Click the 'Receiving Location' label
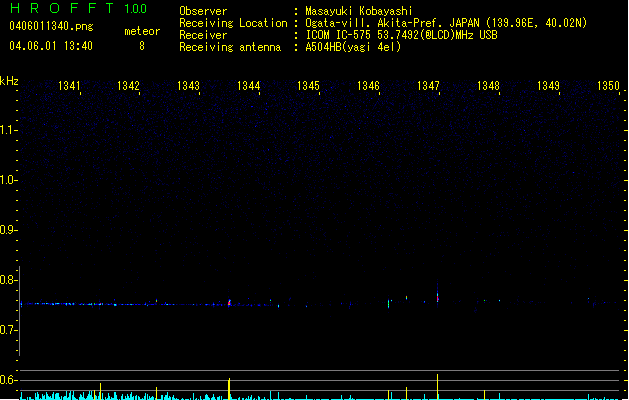Viewport: 629px width, 400px height. pyautogui.click(x=233, y=23)
